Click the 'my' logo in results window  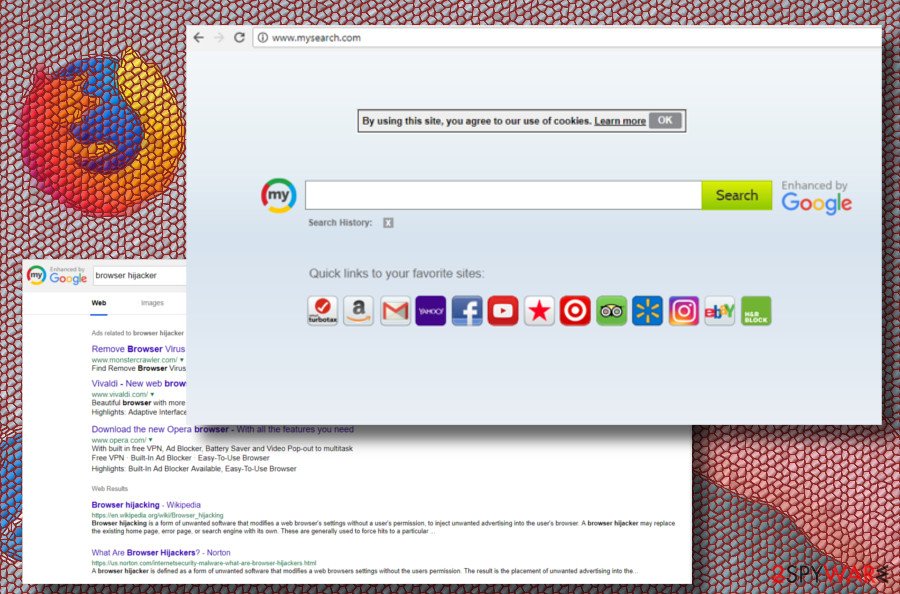click(x=36, y=275)
